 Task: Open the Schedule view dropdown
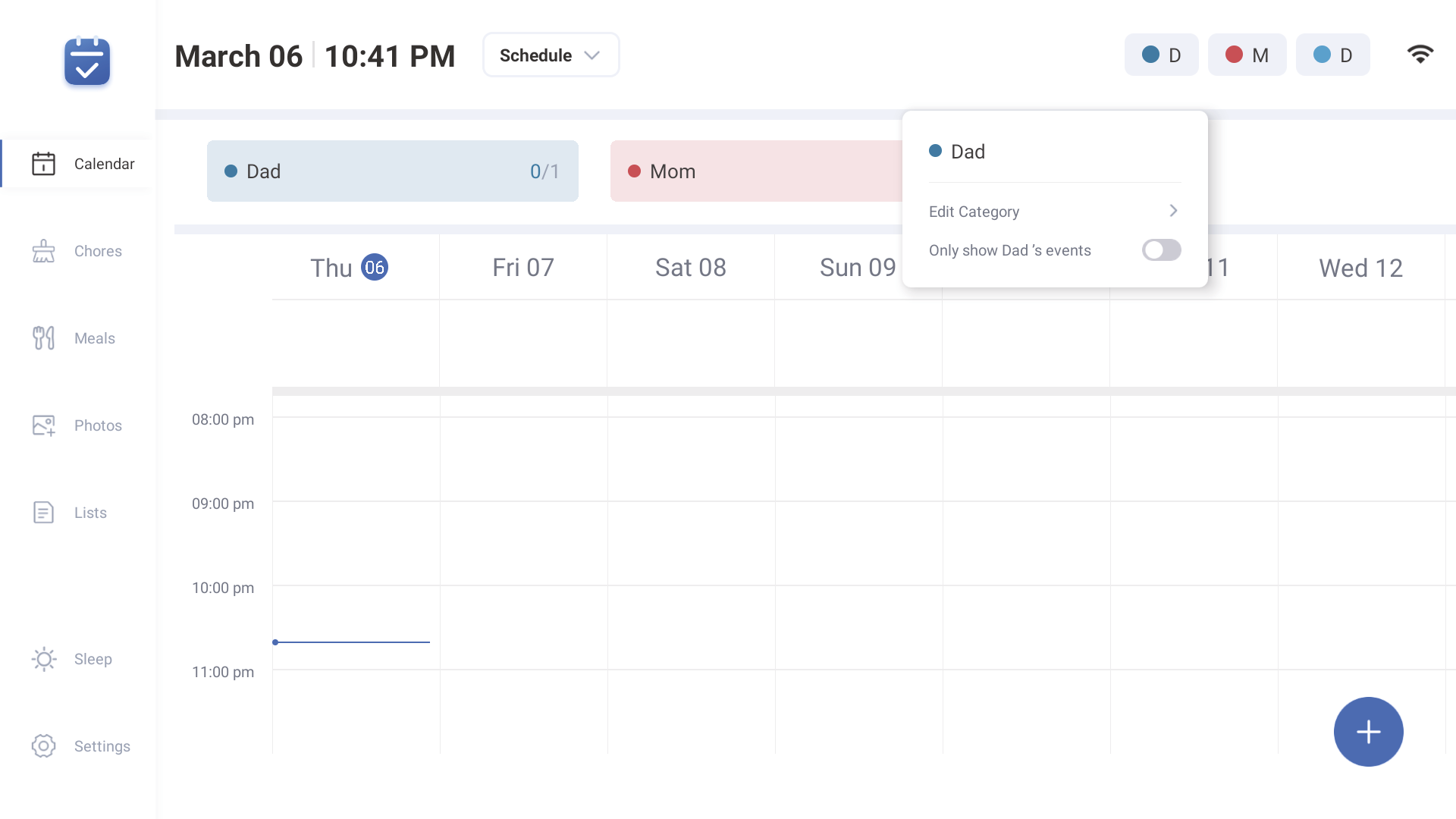pyautogui.click(x=551, y=55)
